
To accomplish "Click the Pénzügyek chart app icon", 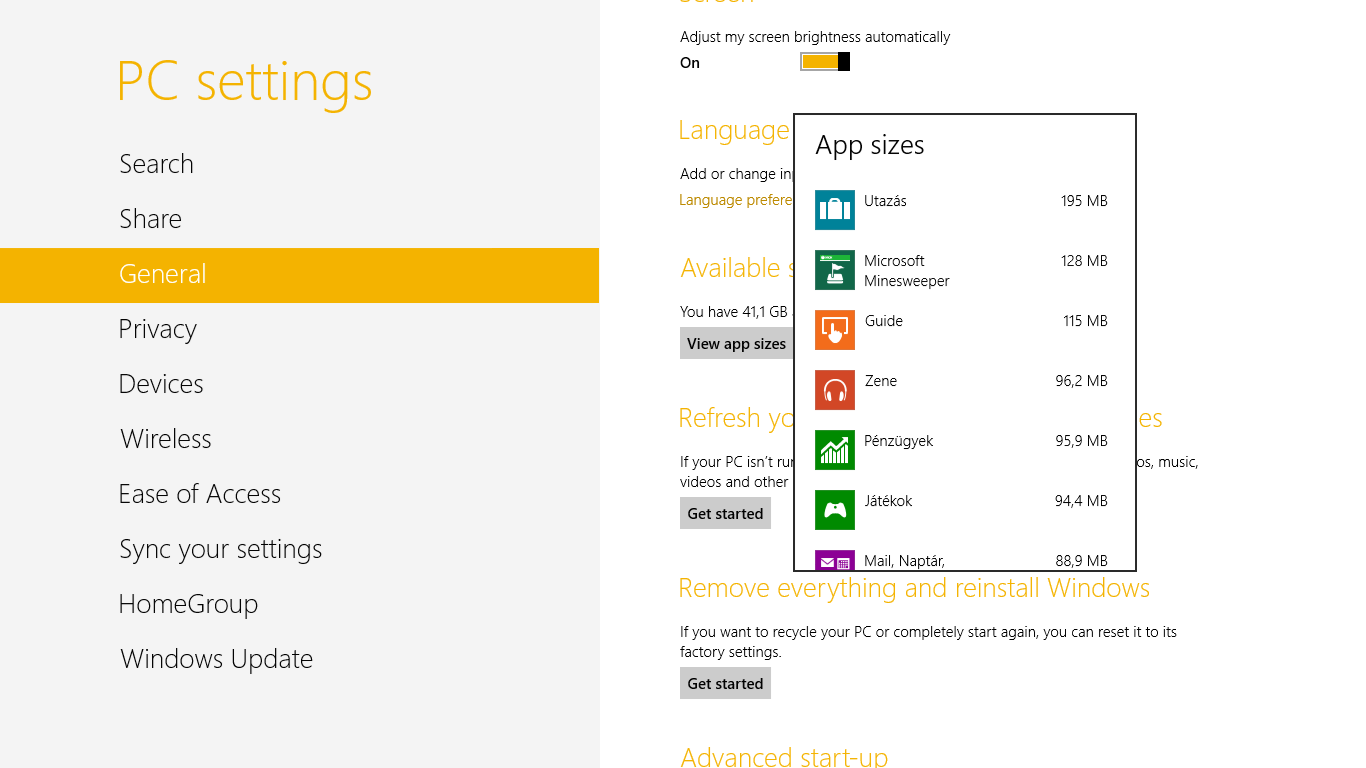I will pyautogui.click(x=834, y=450).
